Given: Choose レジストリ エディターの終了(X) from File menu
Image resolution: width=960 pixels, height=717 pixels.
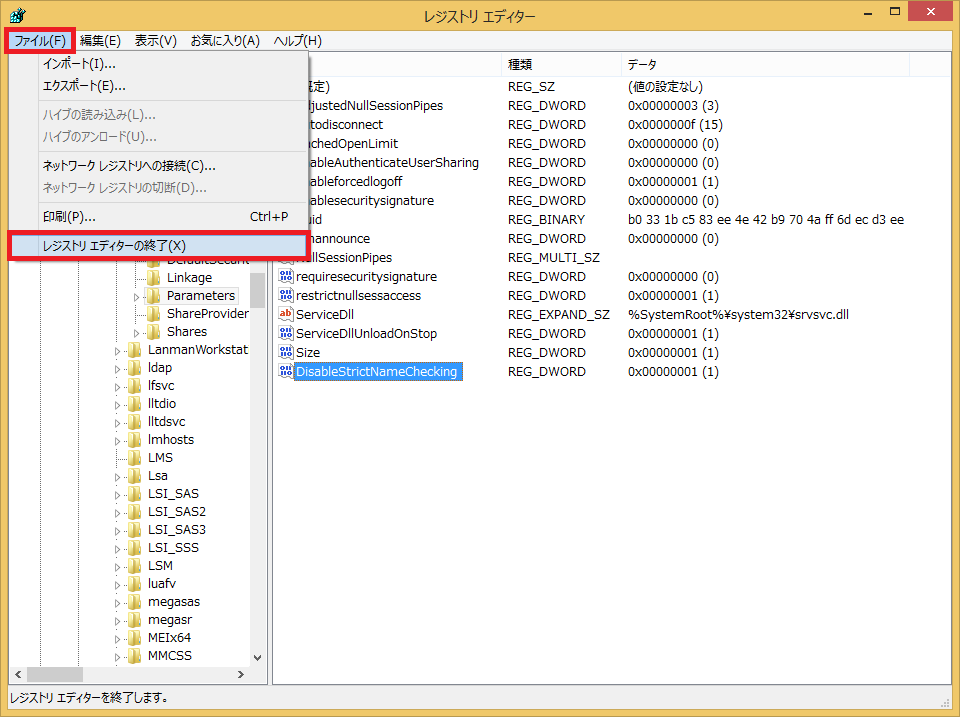Looking at the screenshot, I should coord(158,246).
